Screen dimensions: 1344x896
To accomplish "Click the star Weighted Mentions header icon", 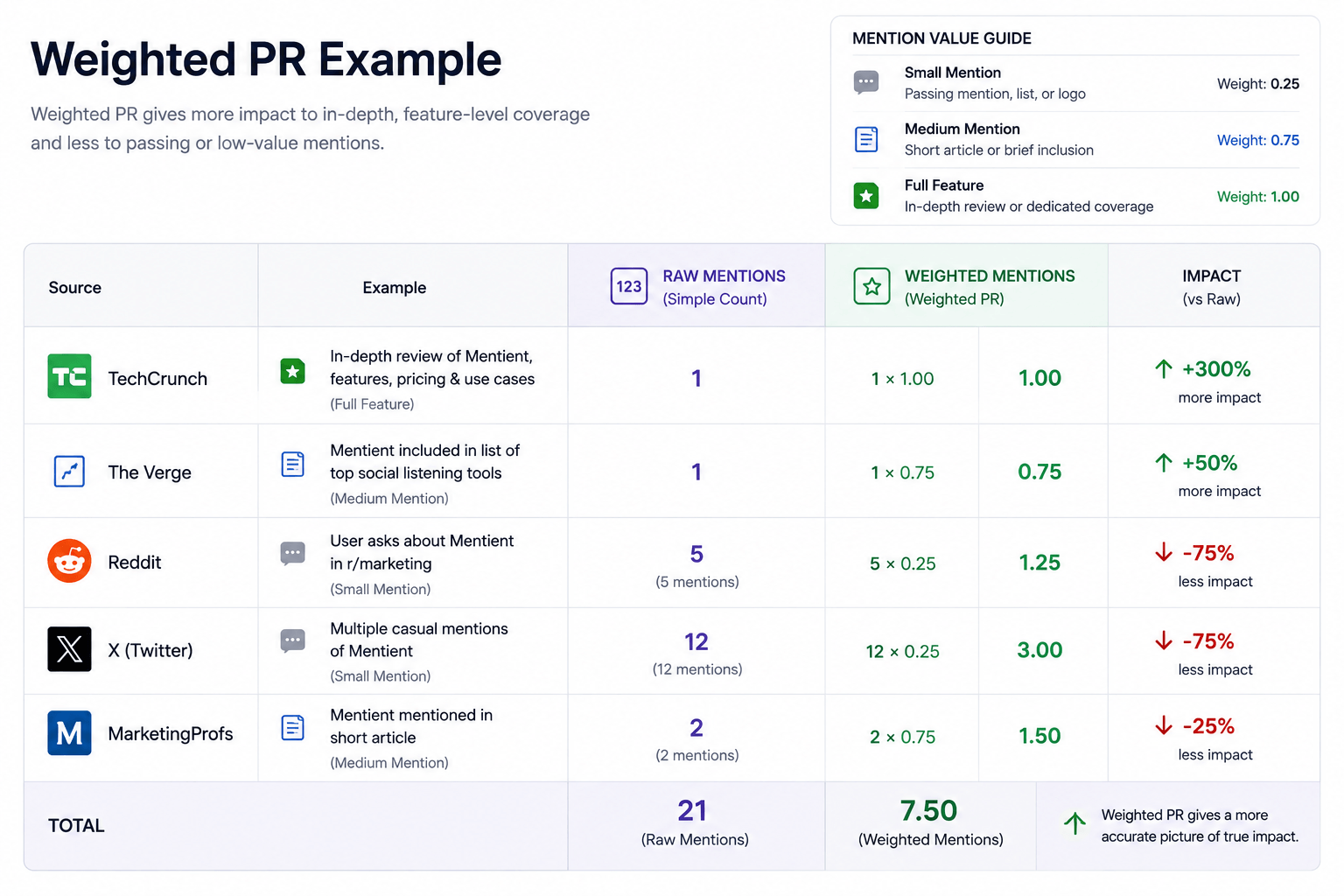I will [871, 286].
